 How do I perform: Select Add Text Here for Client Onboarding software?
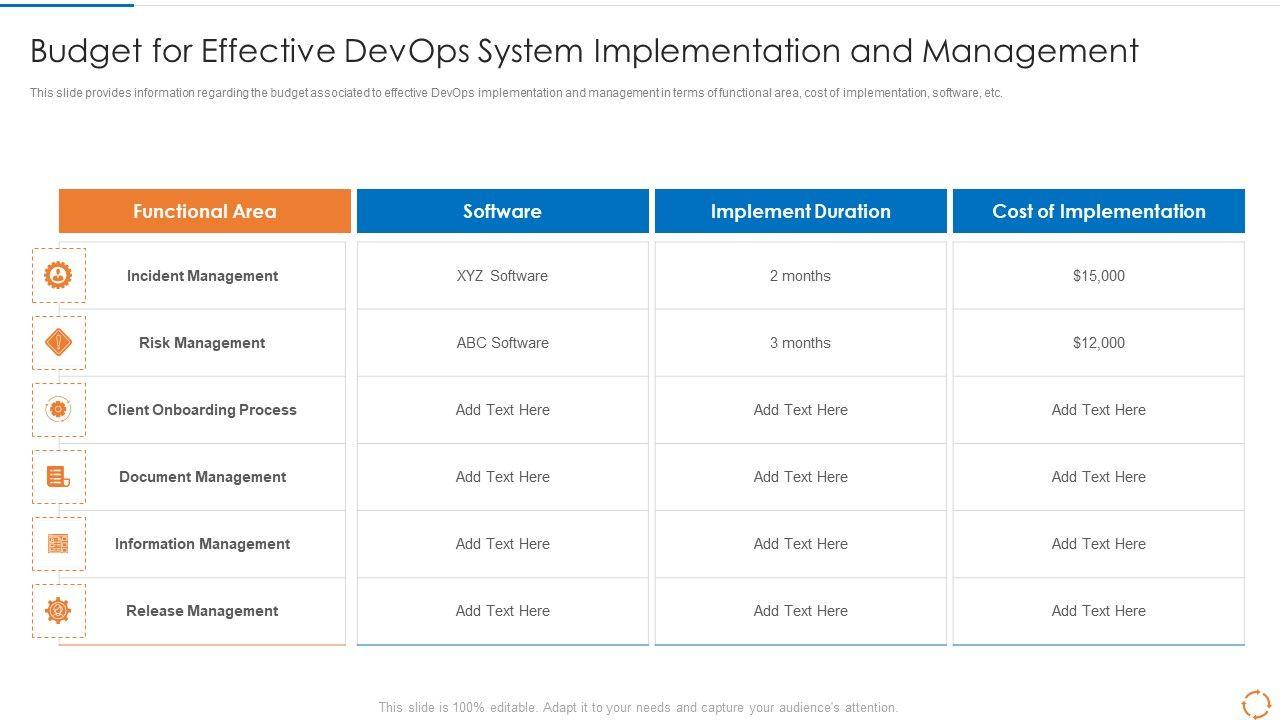click(x=502, y=410)
